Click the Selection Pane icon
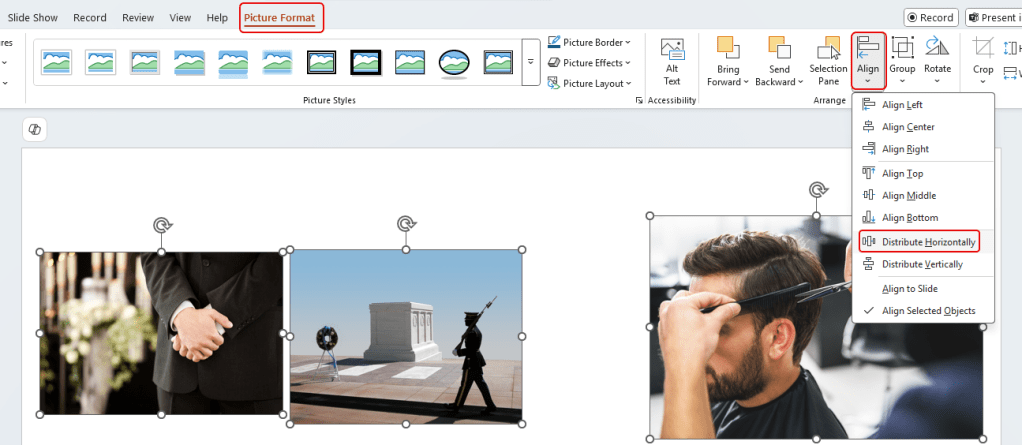The width and height of the screenshot is (1022, 445). [828, 50]
